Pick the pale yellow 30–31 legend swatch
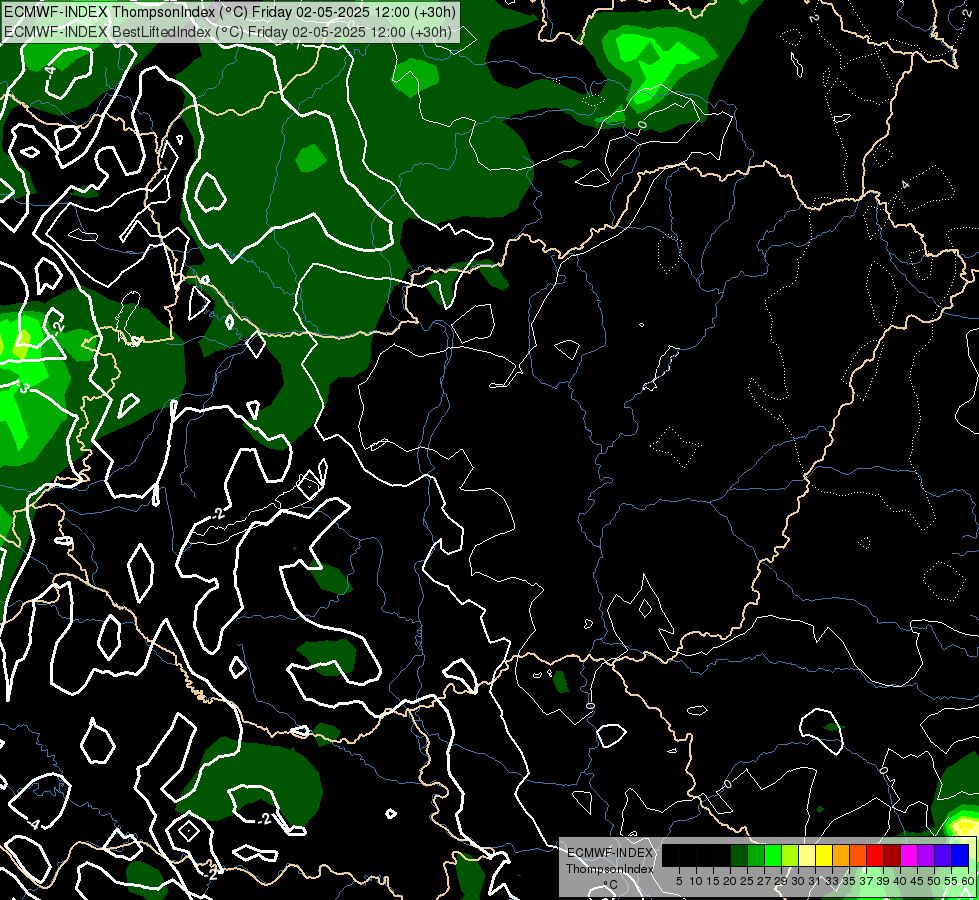Viewport: 979px width, 900px height. 807,855
